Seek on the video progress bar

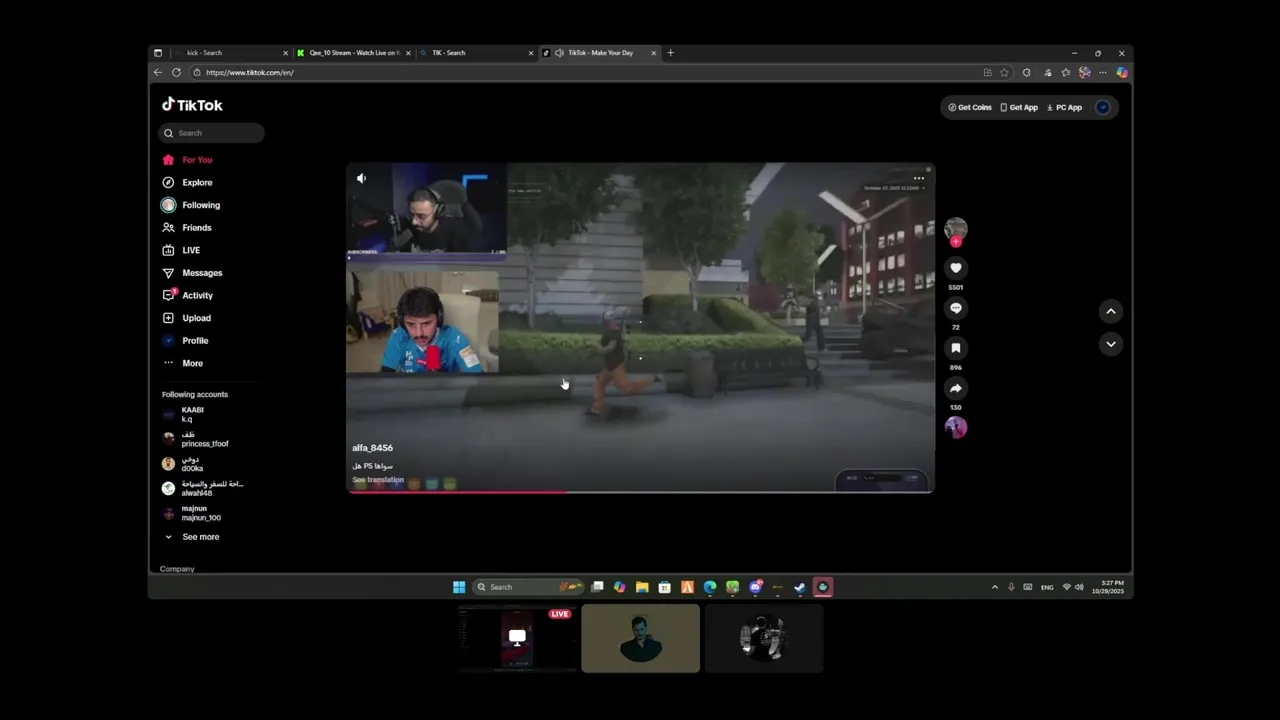coord(640,491)
